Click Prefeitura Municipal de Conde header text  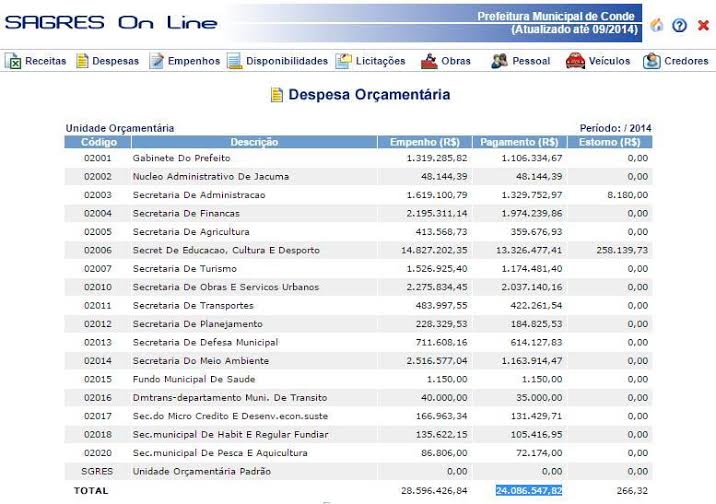point(556,16)
